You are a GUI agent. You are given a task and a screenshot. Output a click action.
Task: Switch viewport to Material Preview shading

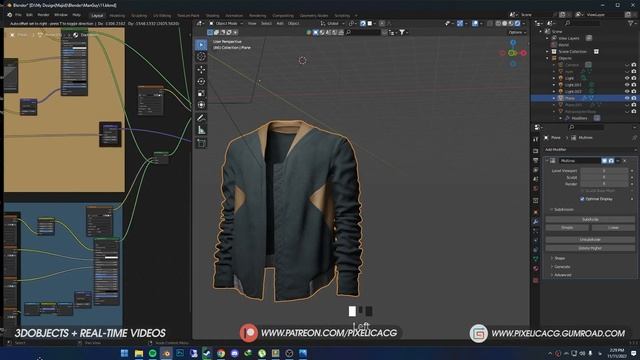click(511, 24)
